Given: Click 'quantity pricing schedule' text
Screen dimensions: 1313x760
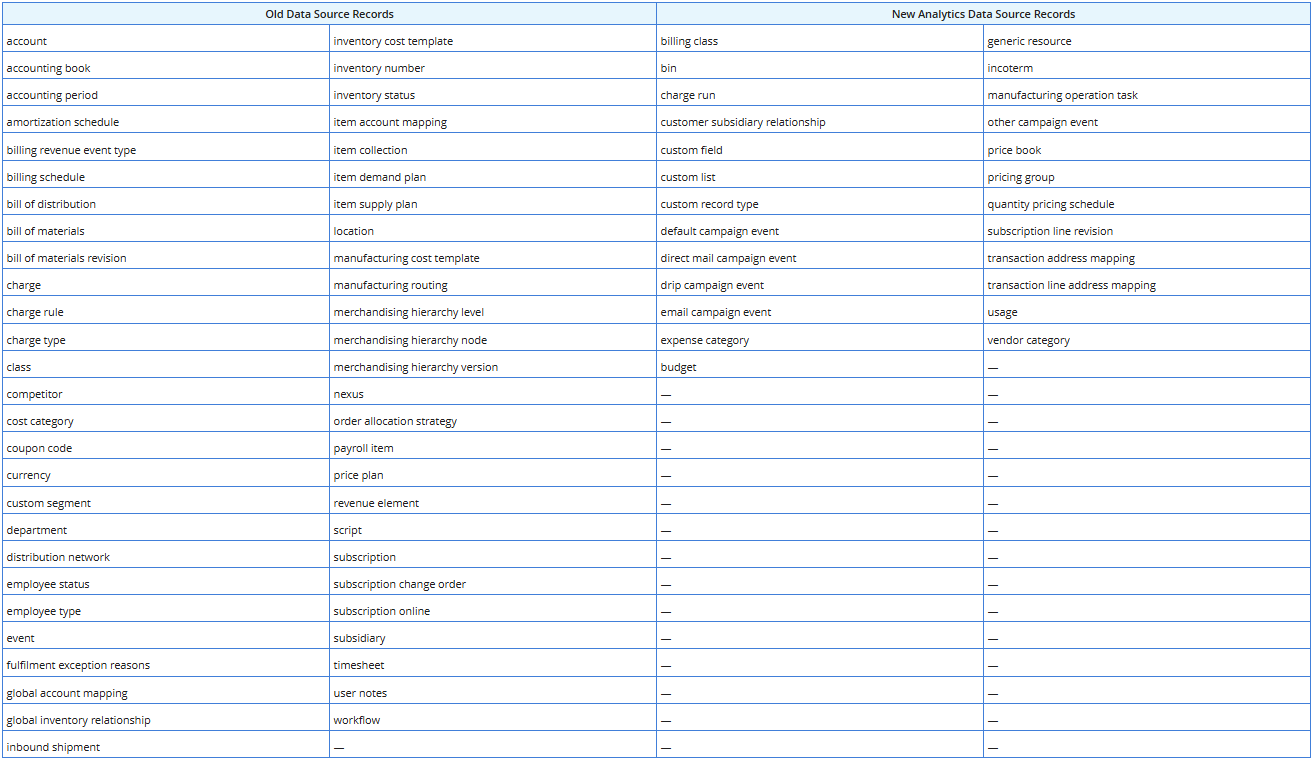Looking at the screenshot, I should tap(1050, 204).
